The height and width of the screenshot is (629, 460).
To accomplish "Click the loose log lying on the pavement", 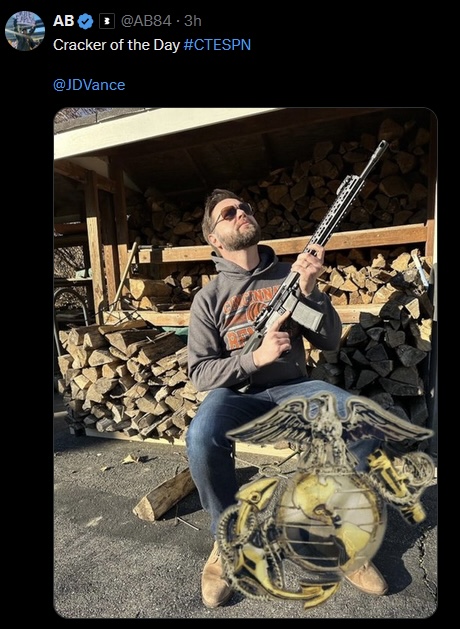I will 164,496.
